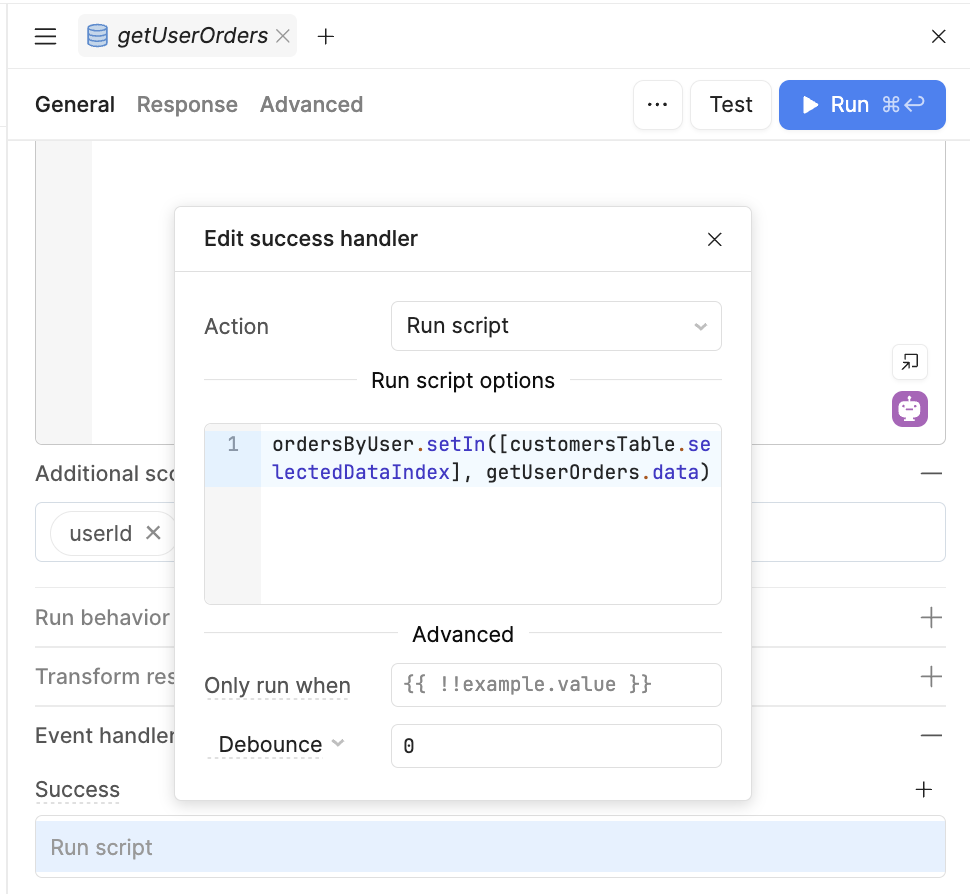
Task: Expand the Transform results section
Action: pos(931,677)
